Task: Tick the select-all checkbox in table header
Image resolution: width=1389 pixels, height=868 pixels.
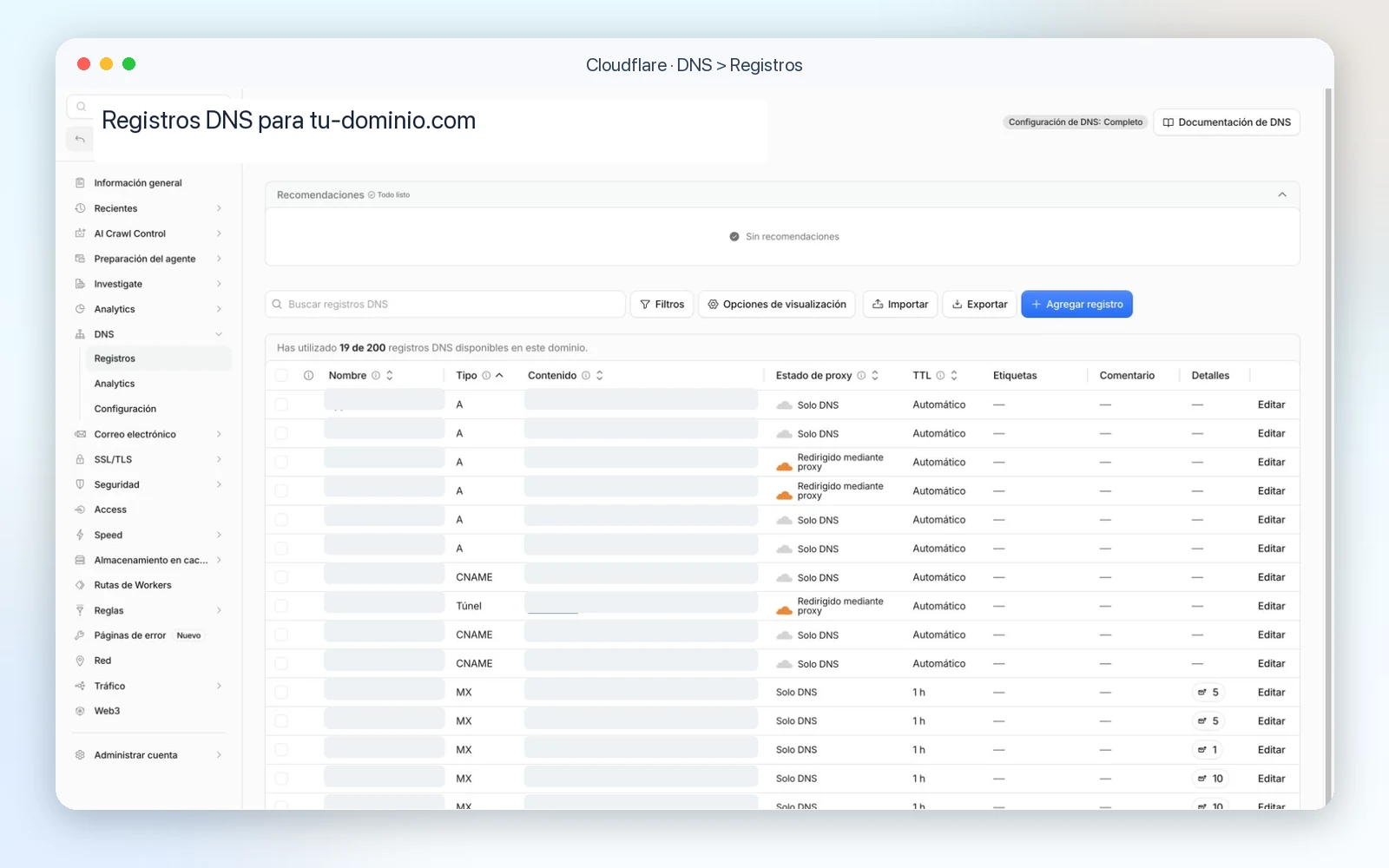Action: [x=281, y=376]
